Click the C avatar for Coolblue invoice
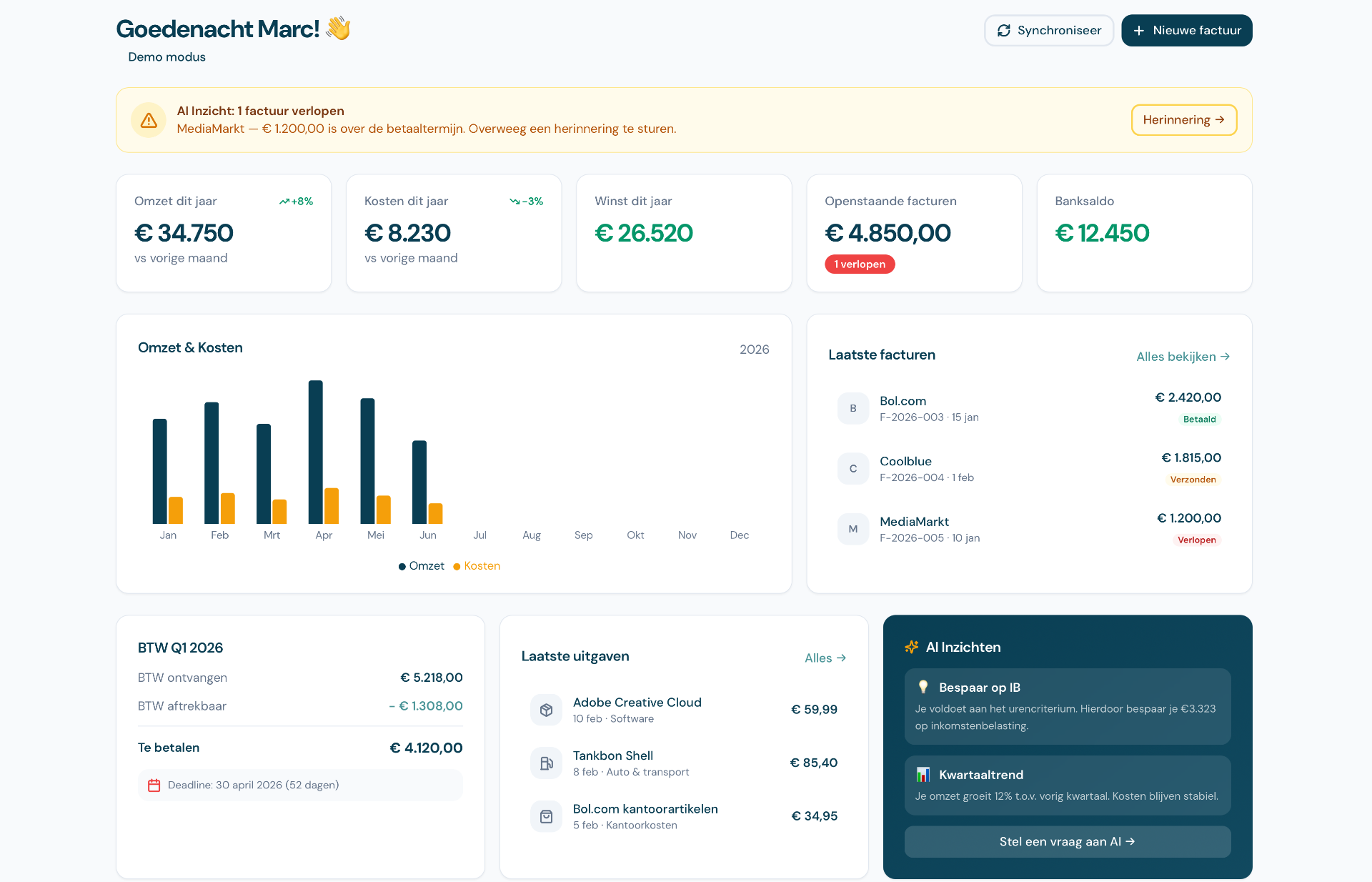1372x882 pixels. coord(853,469)
